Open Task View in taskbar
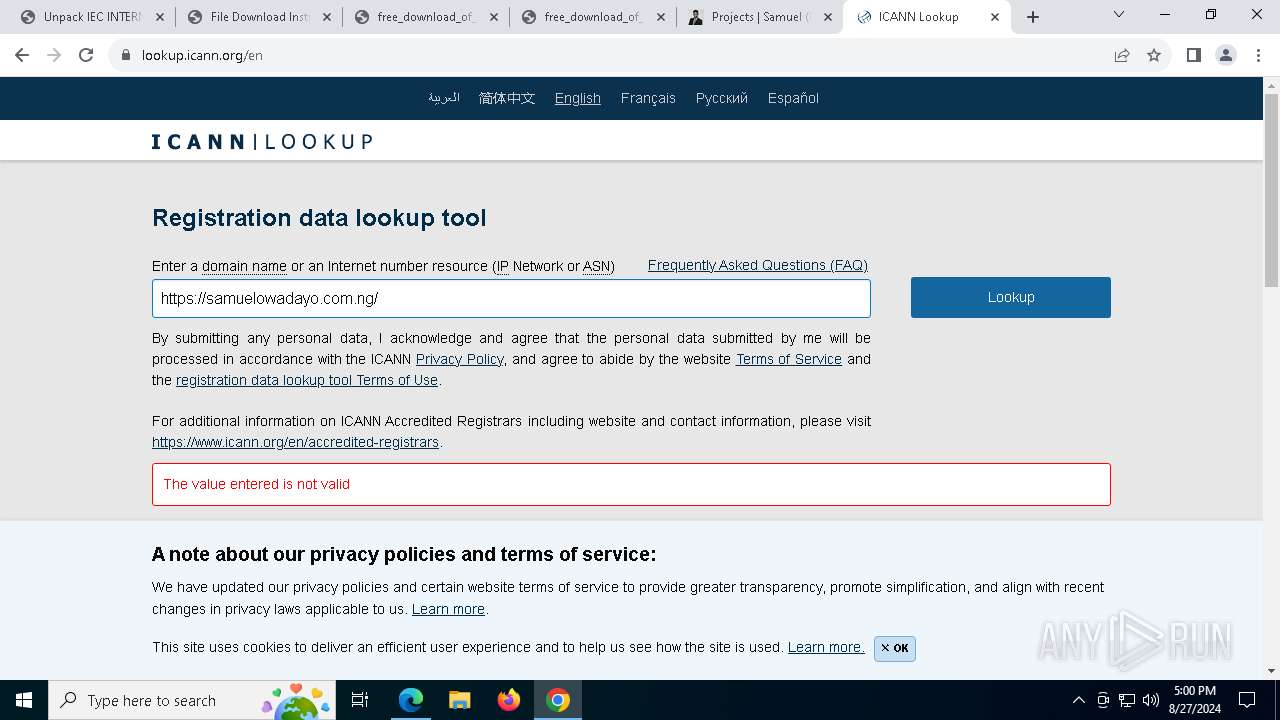1280x720 pixels. 360,700
